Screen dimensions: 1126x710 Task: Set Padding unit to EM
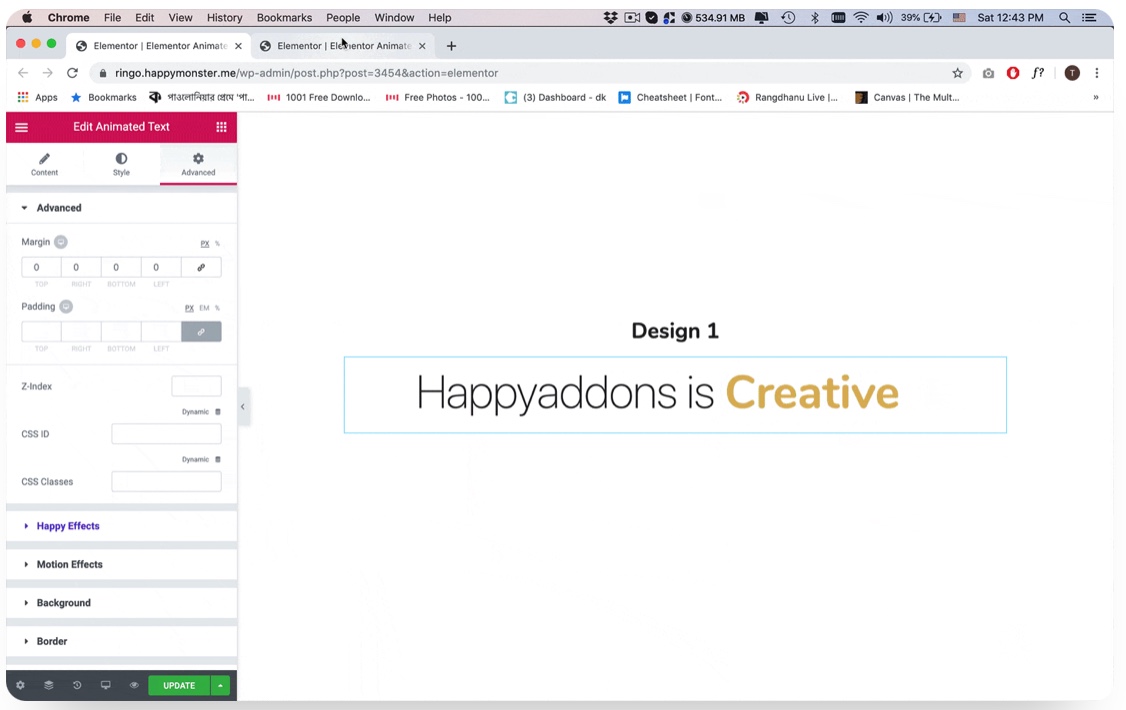[205, 308]
